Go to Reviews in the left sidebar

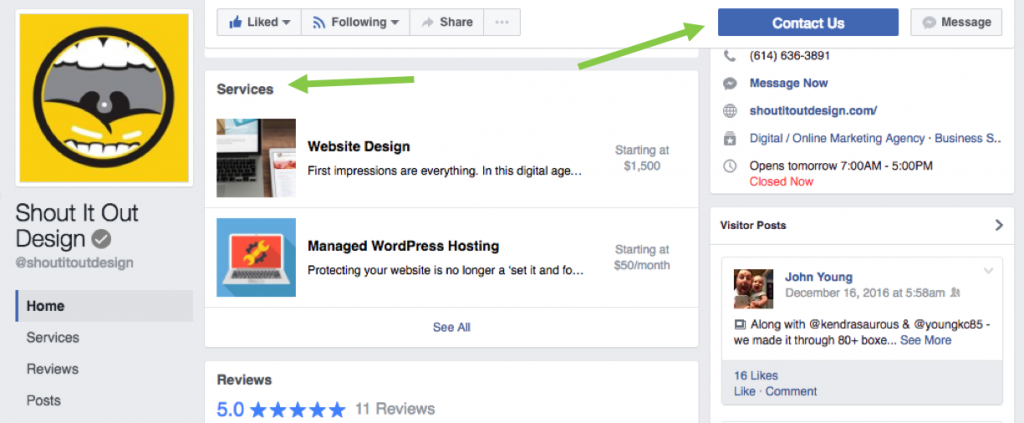point(52,369)
